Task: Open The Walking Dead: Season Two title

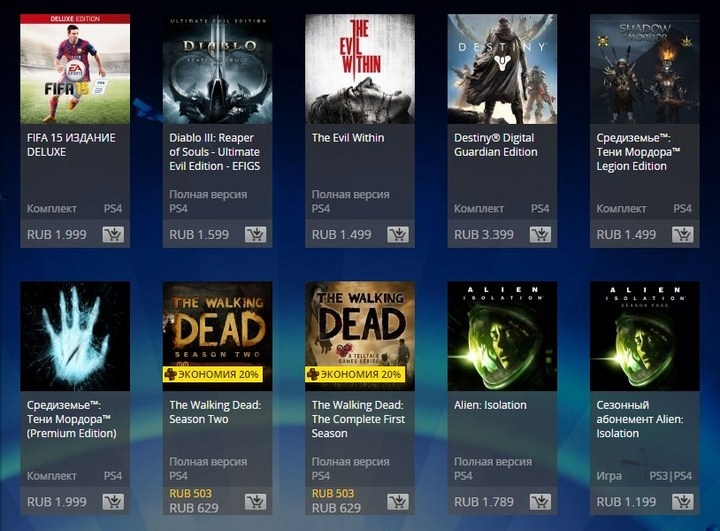Action: 215,412
